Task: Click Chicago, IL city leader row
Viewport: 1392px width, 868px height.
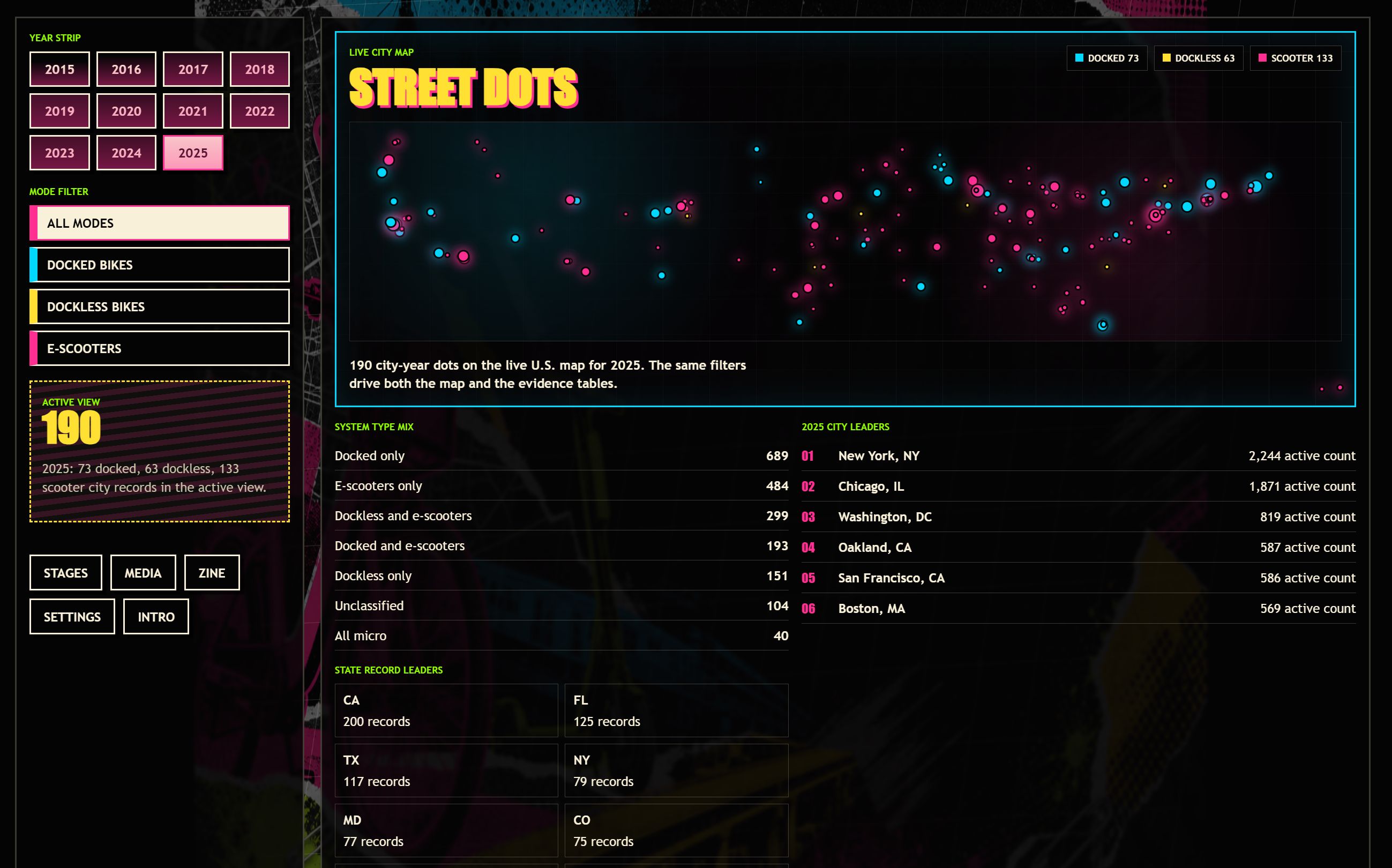Action: (x=1079, y=487)
